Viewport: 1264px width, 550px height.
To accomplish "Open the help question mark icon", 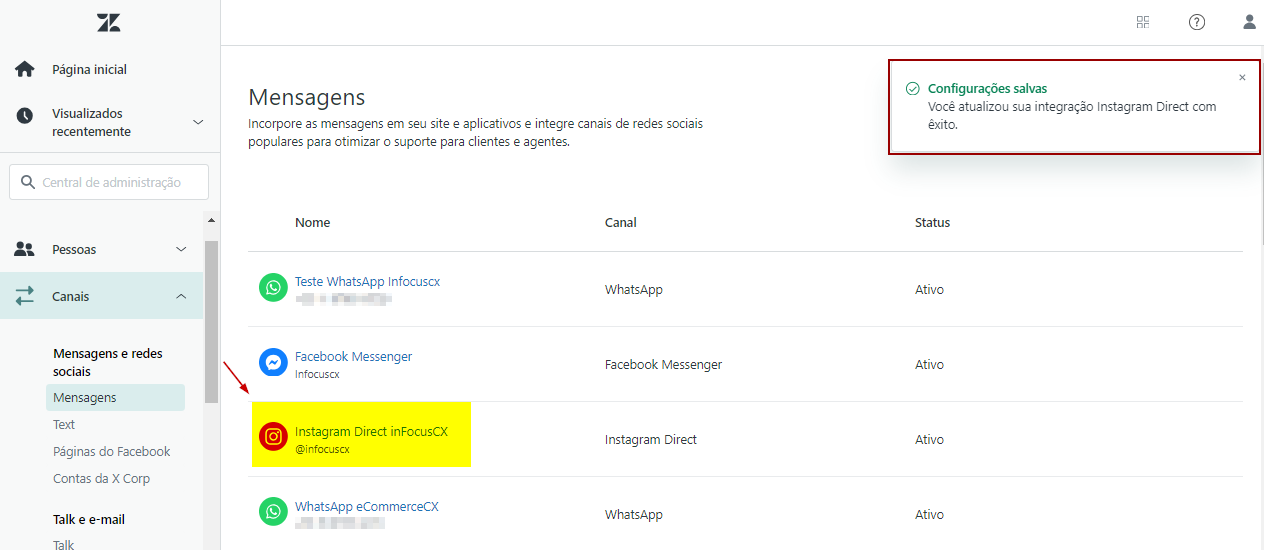I will (x=1196, y=22).
